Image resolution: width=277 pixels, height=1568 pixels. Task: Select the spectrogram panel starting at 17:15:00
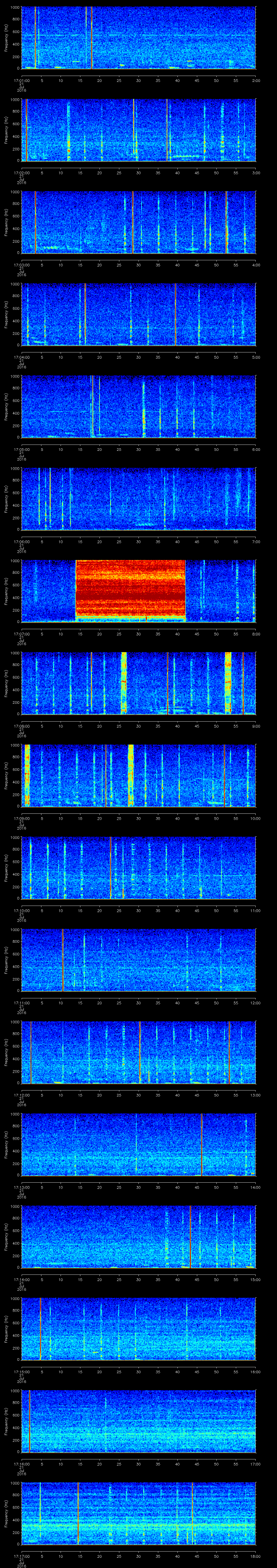[138, 1329]
